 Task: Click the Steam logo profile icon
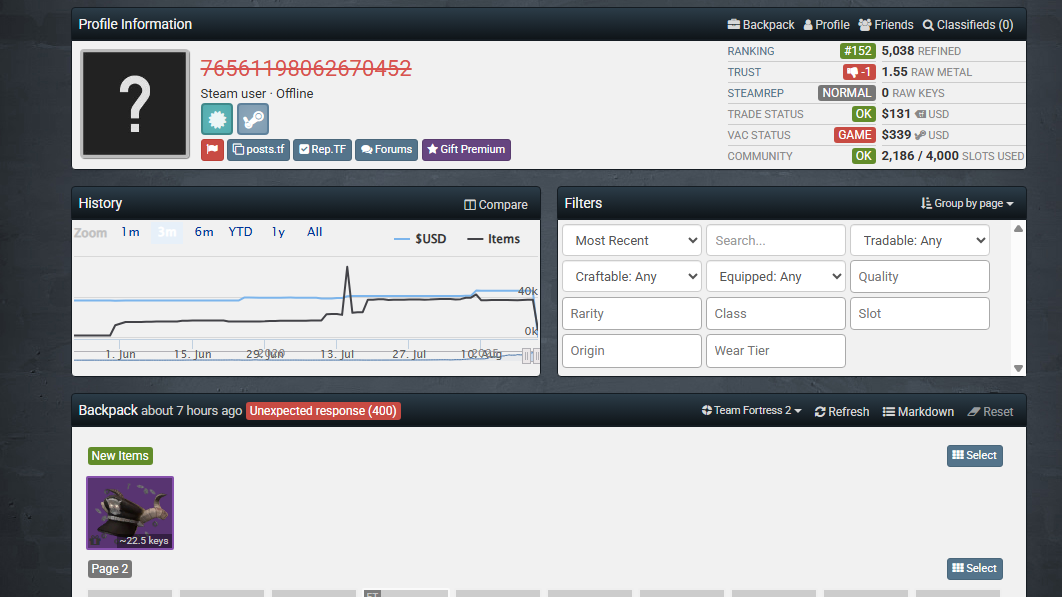pyautogui.click(x=253, y=119)
